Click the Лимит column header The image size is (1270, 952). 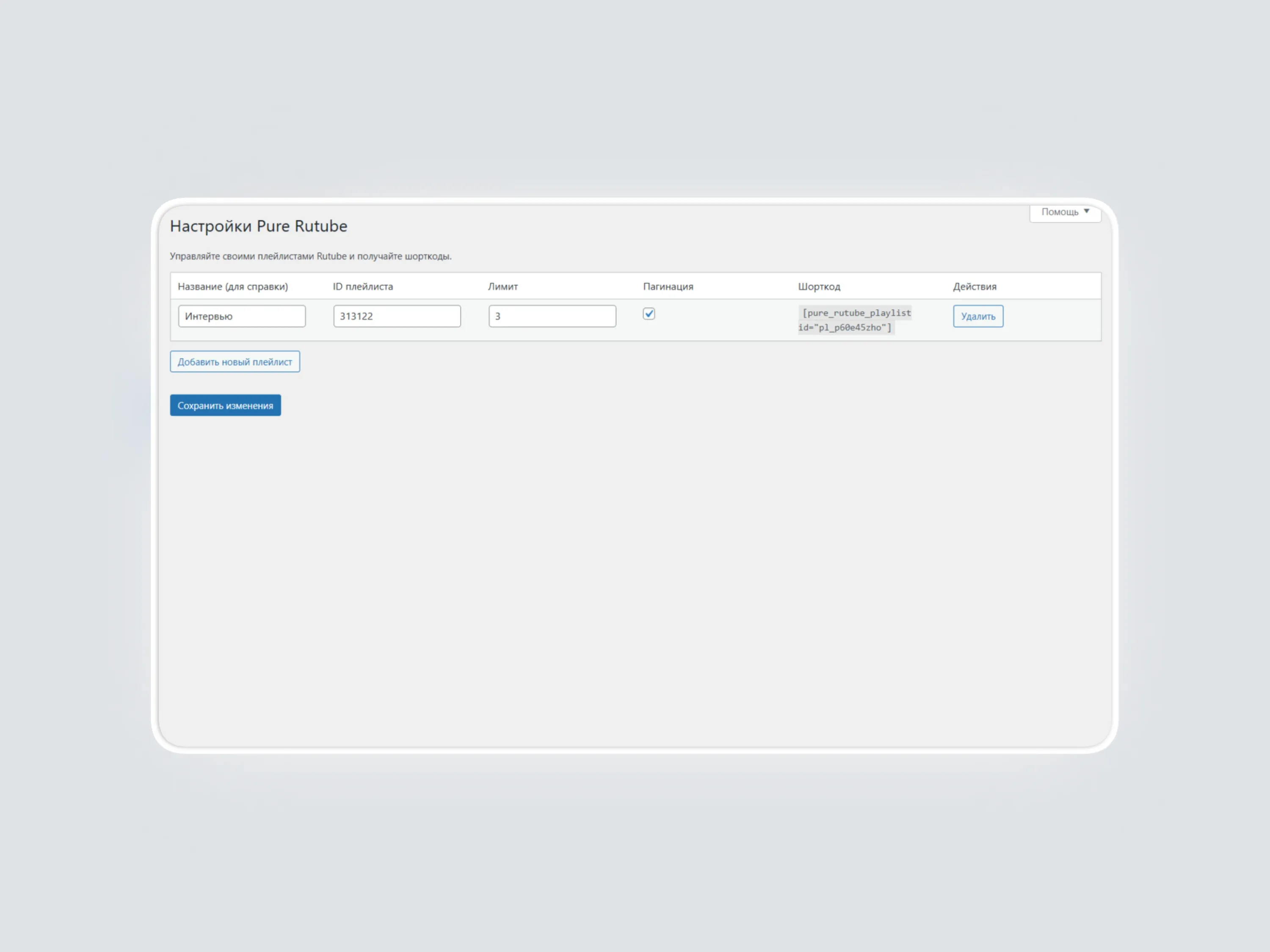tap(503, 286)
